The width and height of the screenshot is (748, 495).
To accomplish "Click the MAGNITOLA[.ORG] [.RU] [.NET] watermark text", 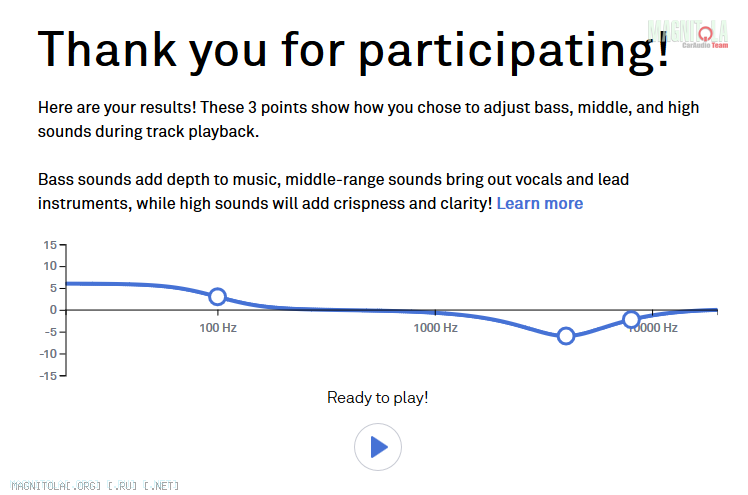I will (94, 486).
